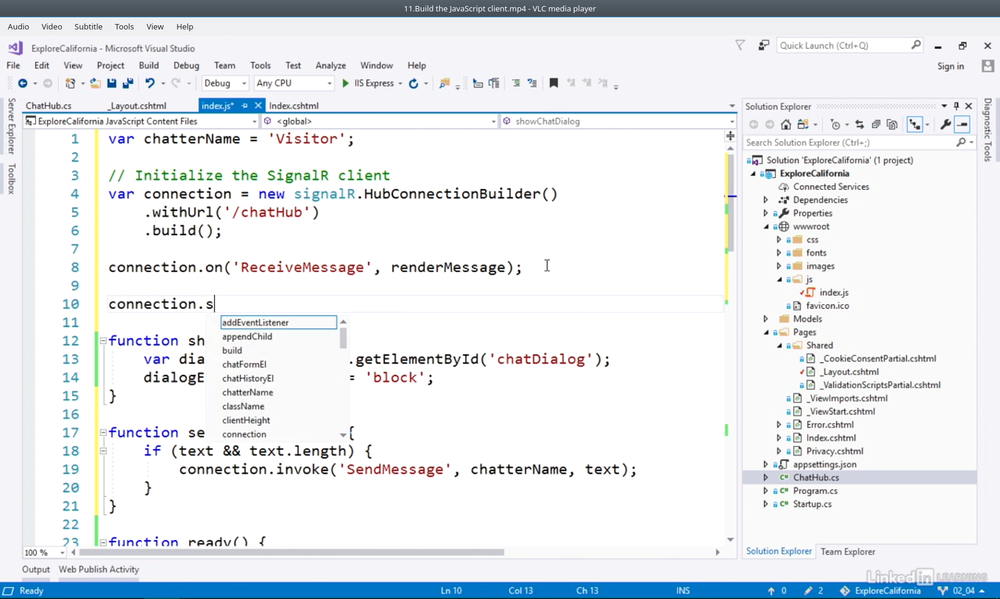Collapse the wwwroot folder node
Viewport: 1000px width, 599px height.
[766, 226]
